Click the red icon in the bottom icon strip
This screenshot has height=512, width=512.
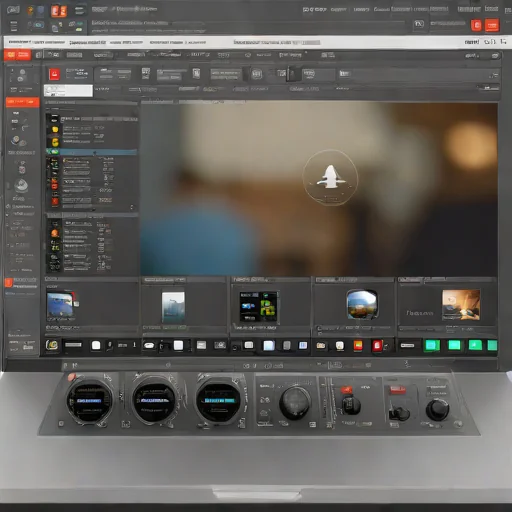coord(377,346)
